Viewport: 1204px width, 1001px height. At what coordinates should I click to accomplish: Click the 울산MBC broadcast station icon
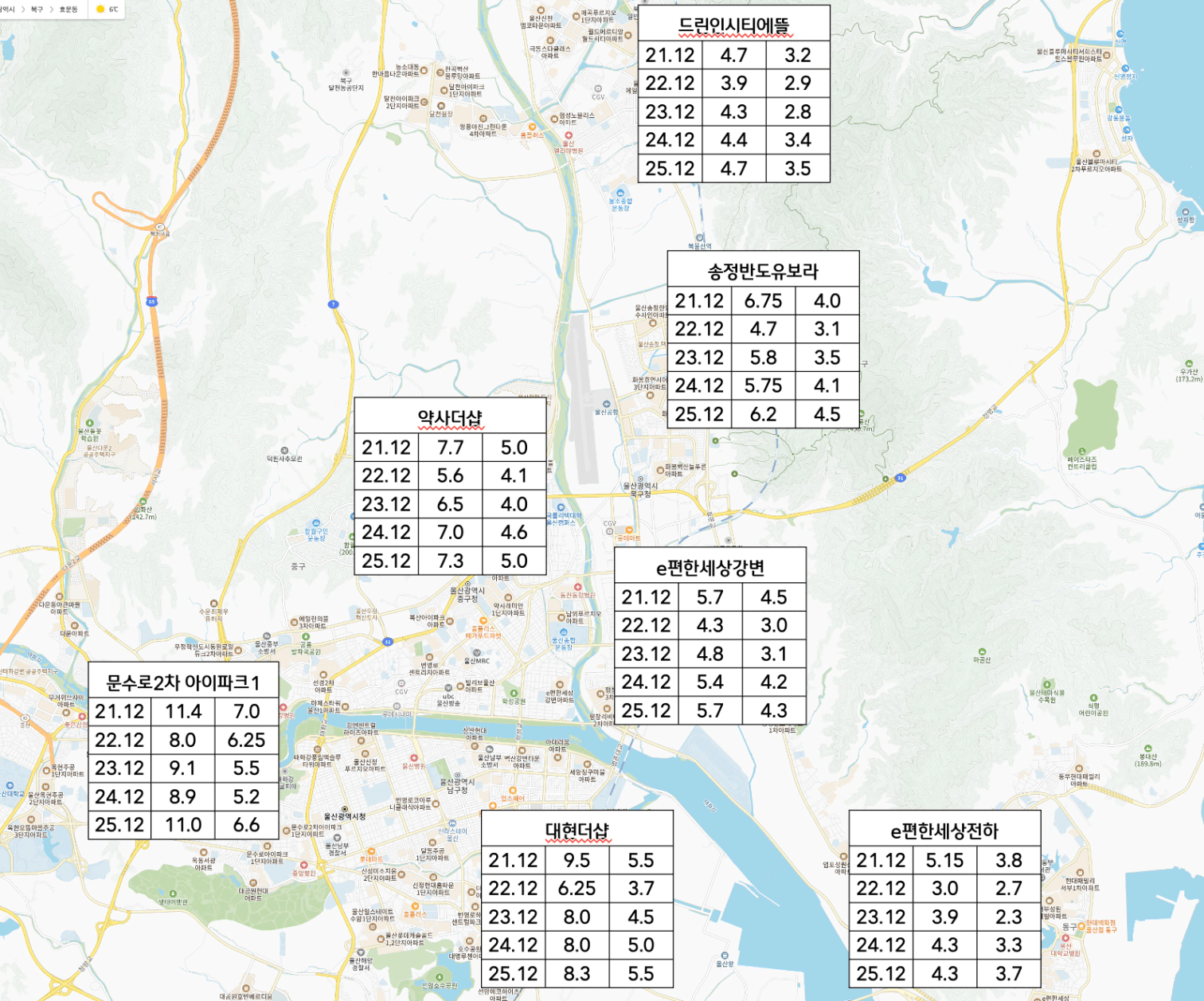(x=478, y=652)
